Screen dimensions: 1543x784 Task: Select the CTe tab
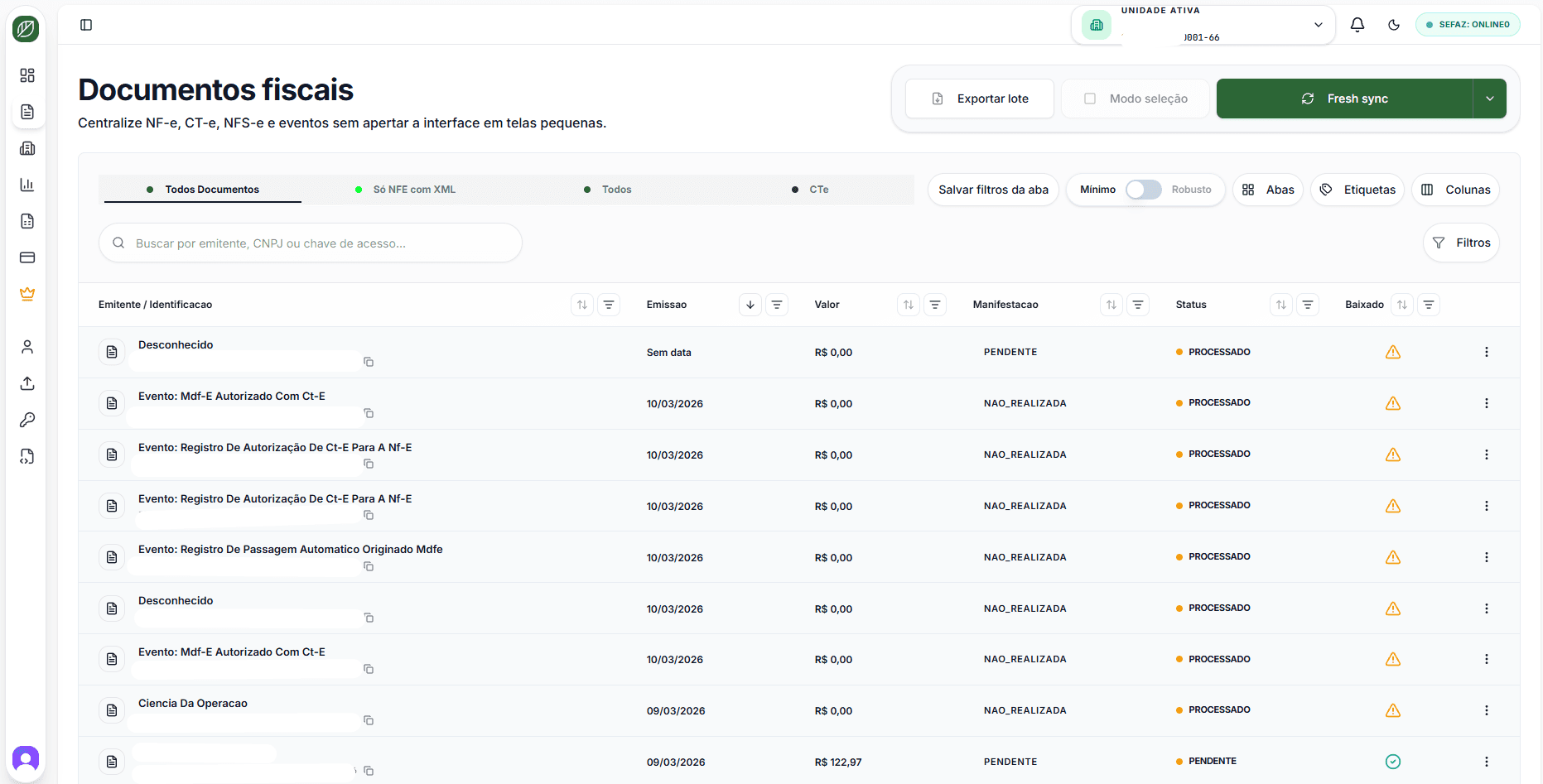[x=818, y=190]
